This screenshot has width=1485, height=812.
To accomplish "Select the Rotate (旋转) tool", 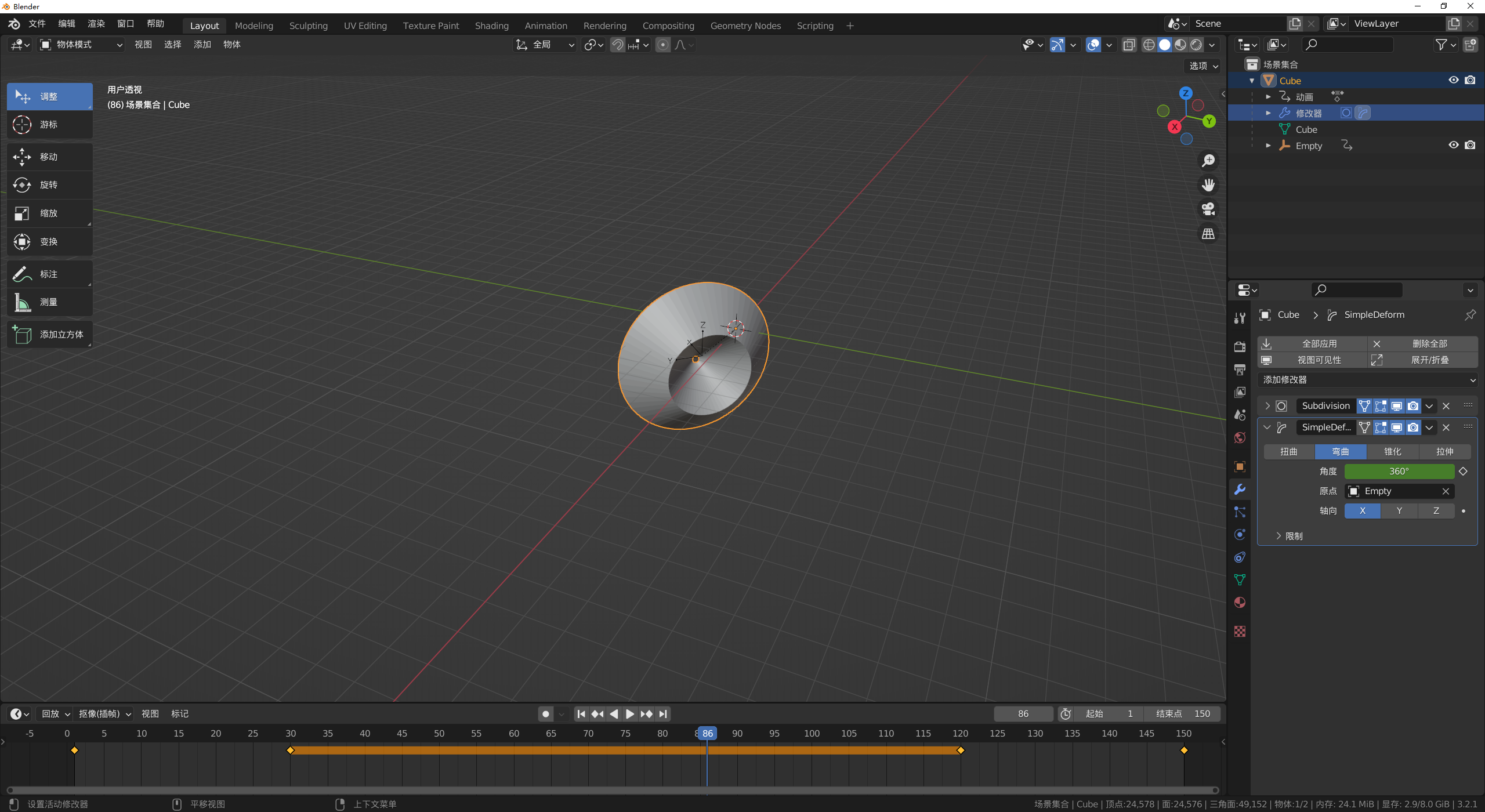I will coord(49,185).
